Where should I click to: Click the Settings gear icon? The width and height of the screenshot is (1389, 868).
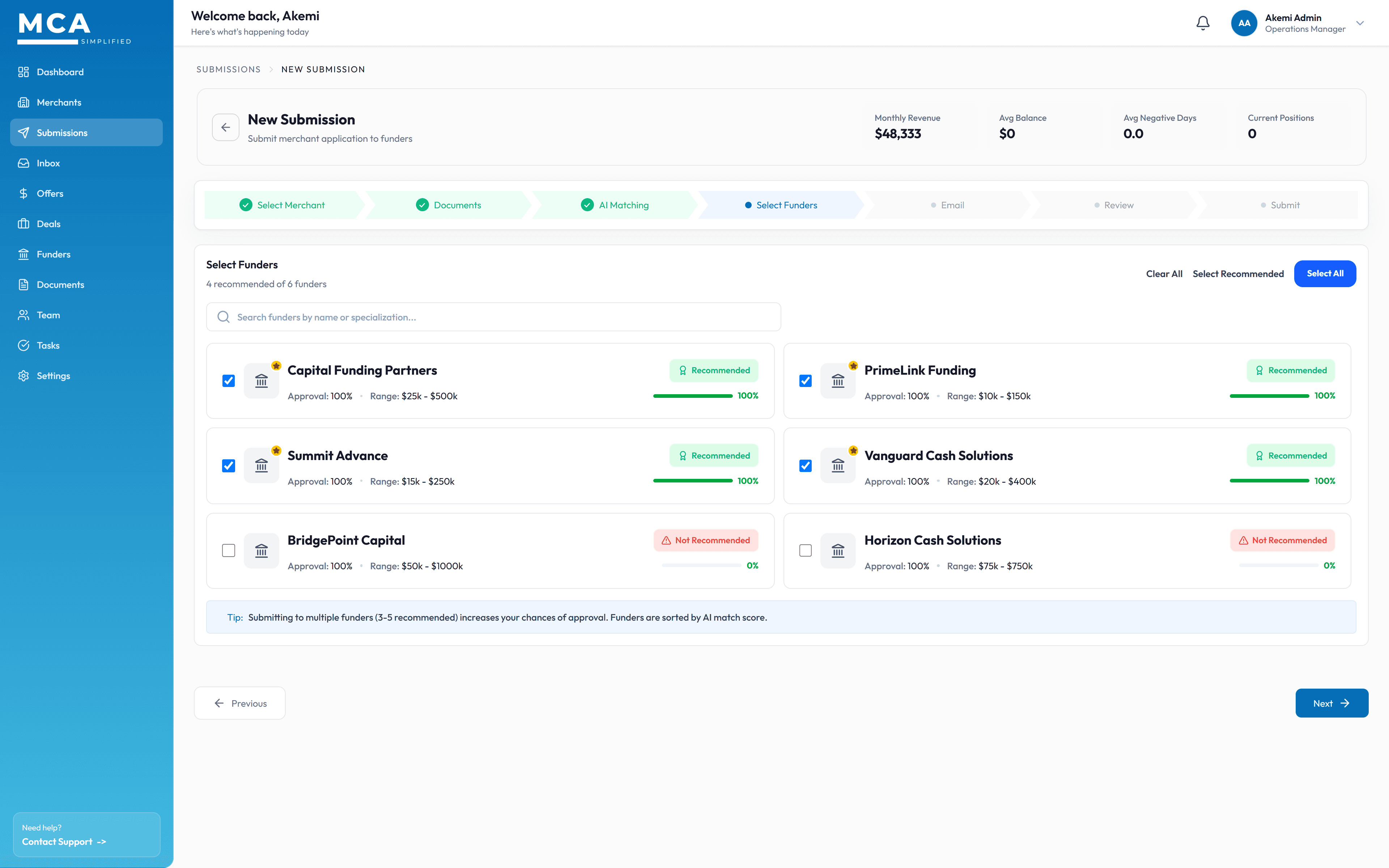coord(24,376)
